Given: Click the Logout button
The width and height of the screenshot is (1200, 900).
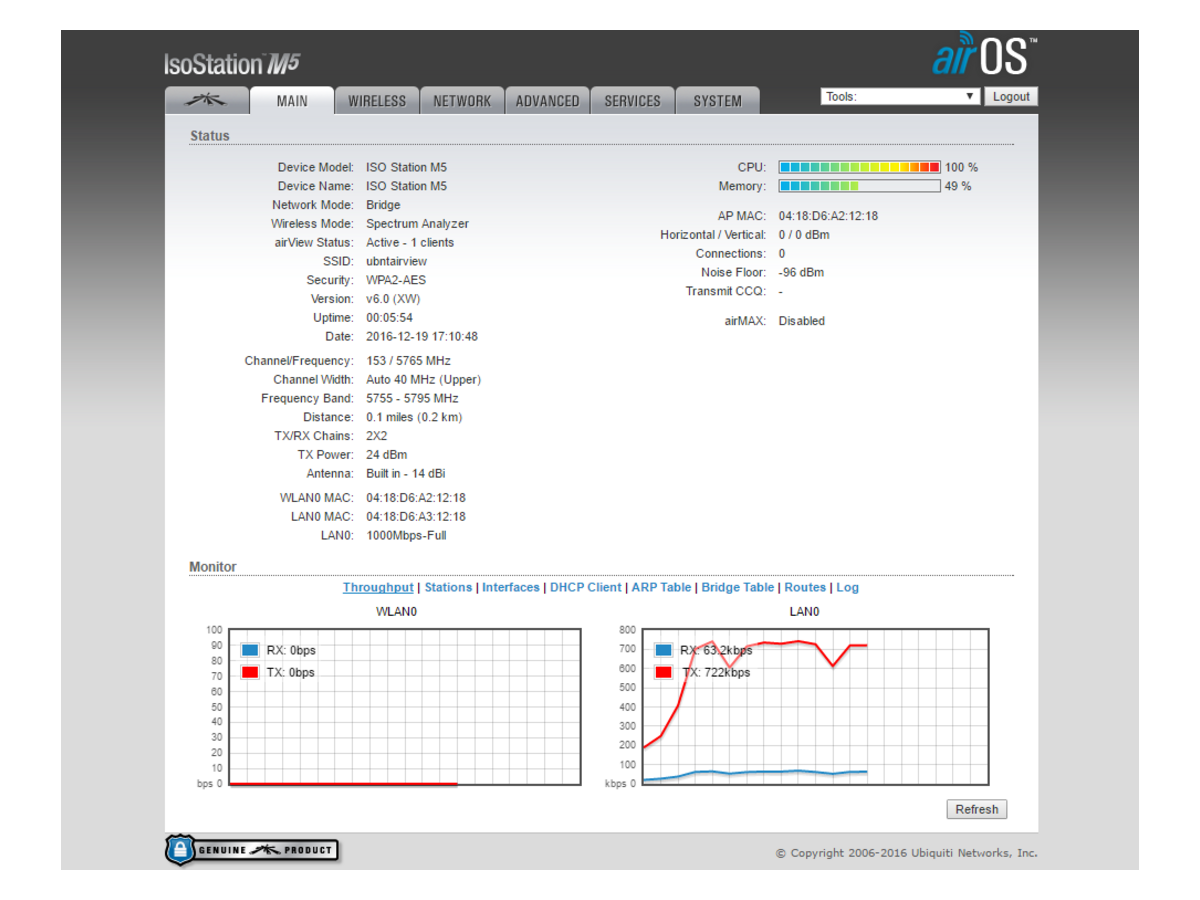Looking at the screenshot, I should click(x=1011, y=97).
